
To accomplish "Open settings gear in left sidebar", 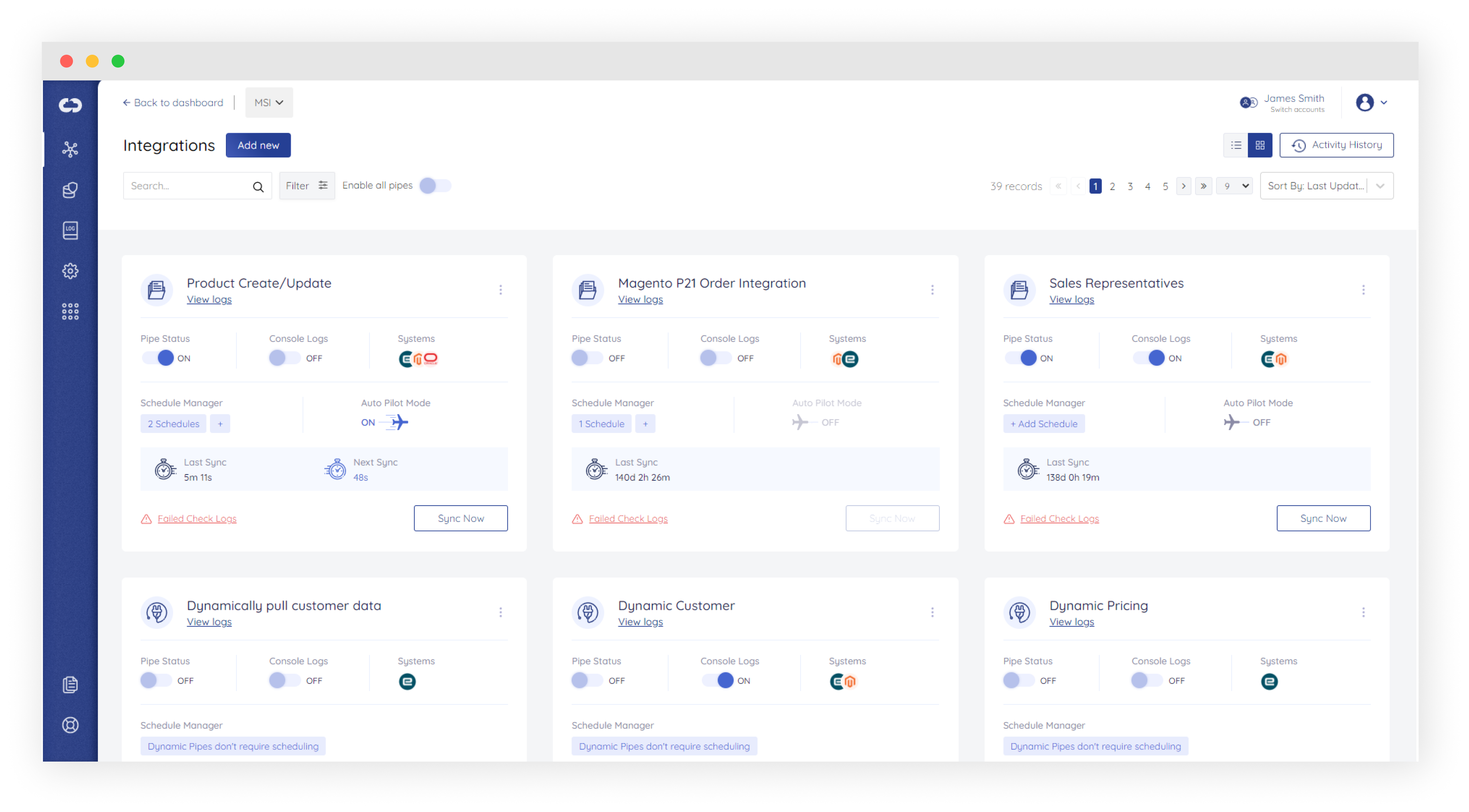I will (x=70, y=271).
